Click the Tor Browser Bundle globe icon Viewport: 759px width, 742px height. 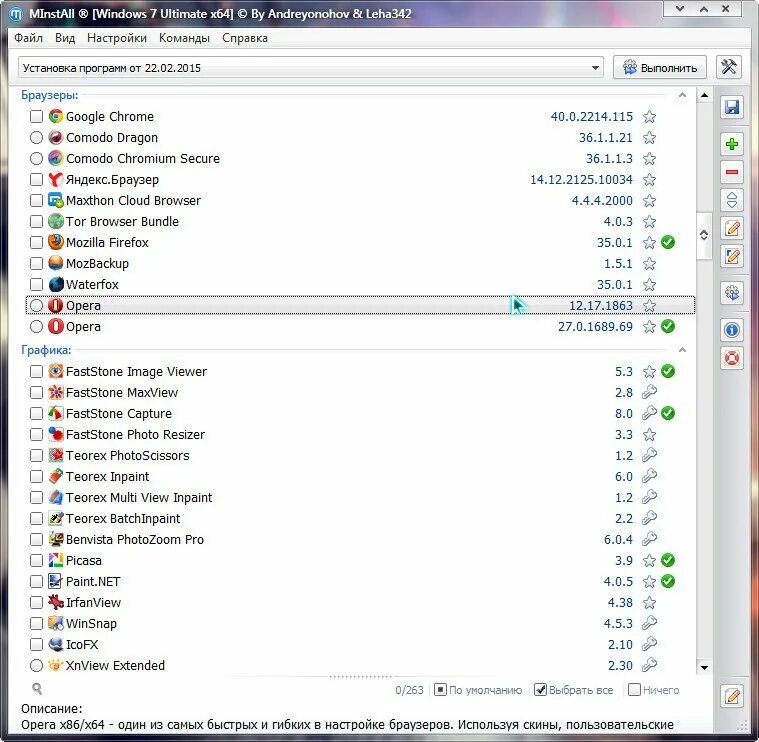pyautogui.click(x=56, y=221)
